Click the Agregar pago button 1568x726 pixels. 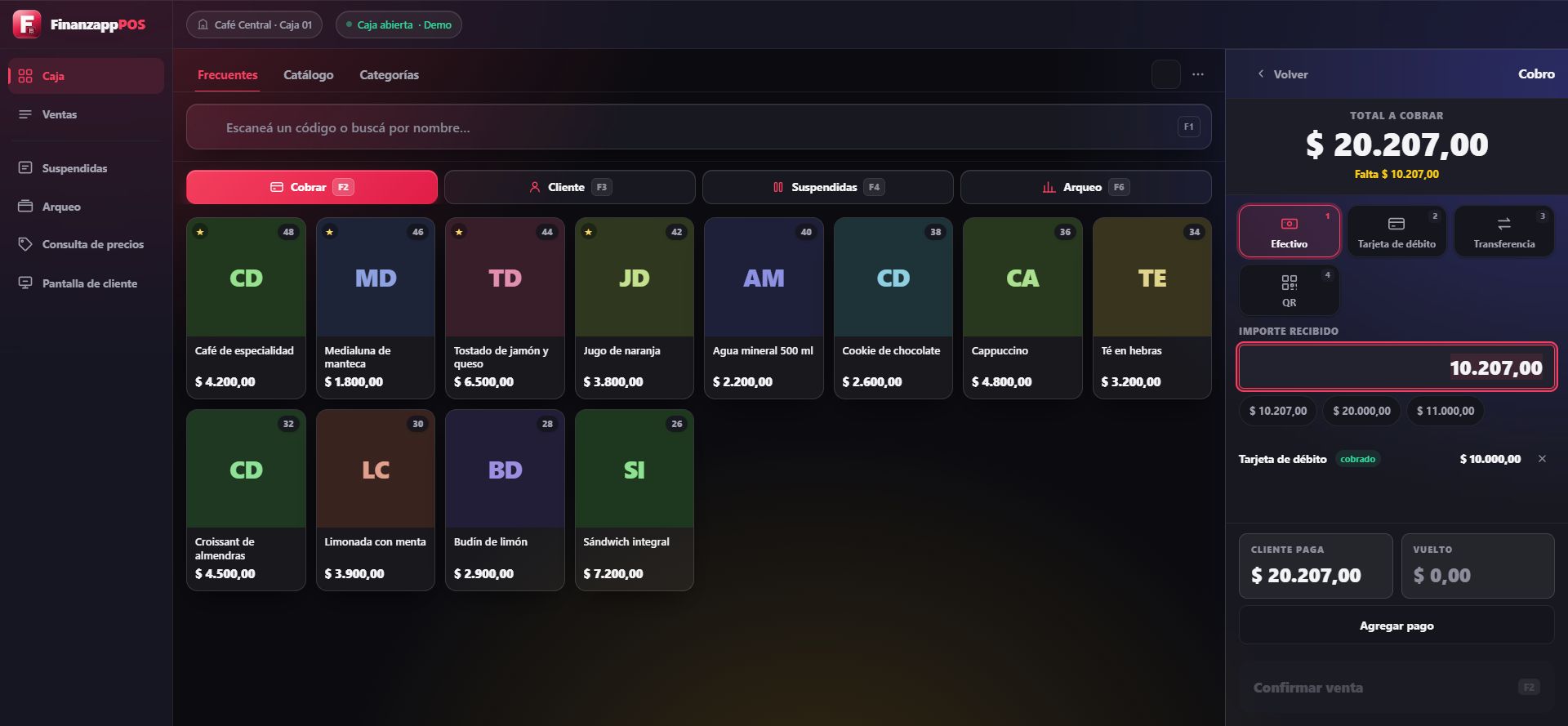[x=1396, y=626]
